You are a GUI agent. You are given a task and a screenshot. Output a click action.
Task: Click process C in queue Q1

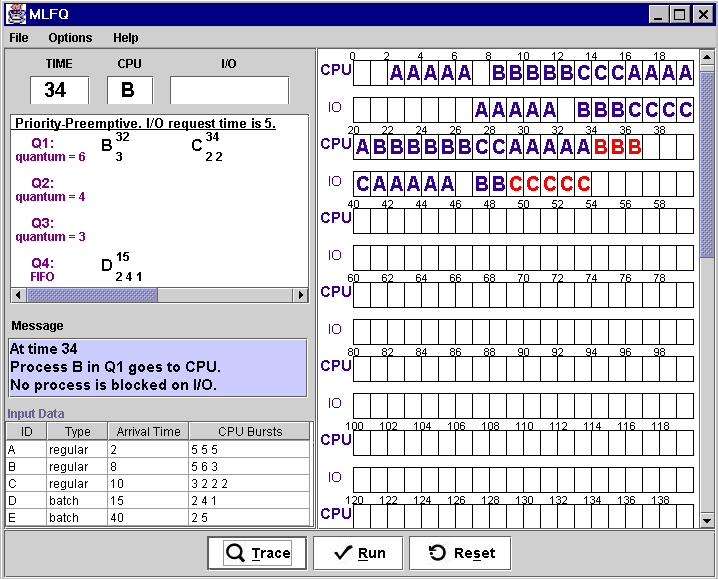197,145
